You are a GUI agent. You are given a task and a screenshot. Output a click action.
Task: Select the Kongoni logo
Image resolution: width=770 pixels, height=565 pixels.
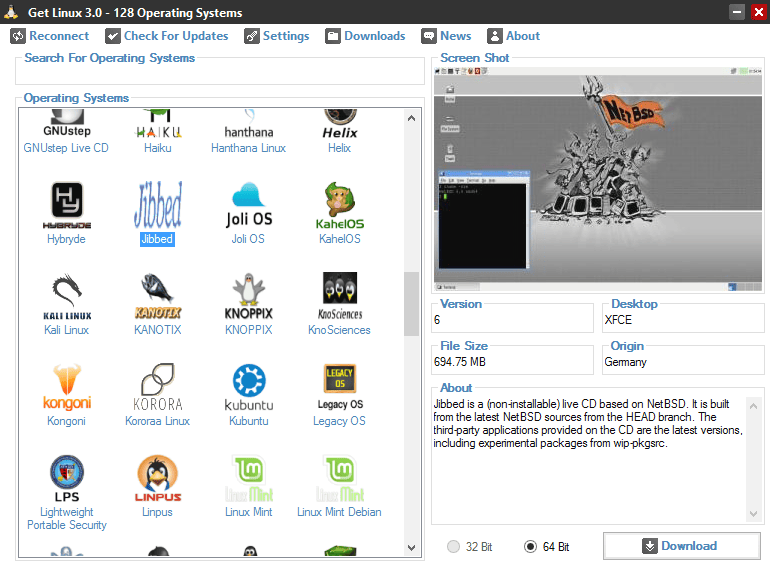click(x=67, y=387)
